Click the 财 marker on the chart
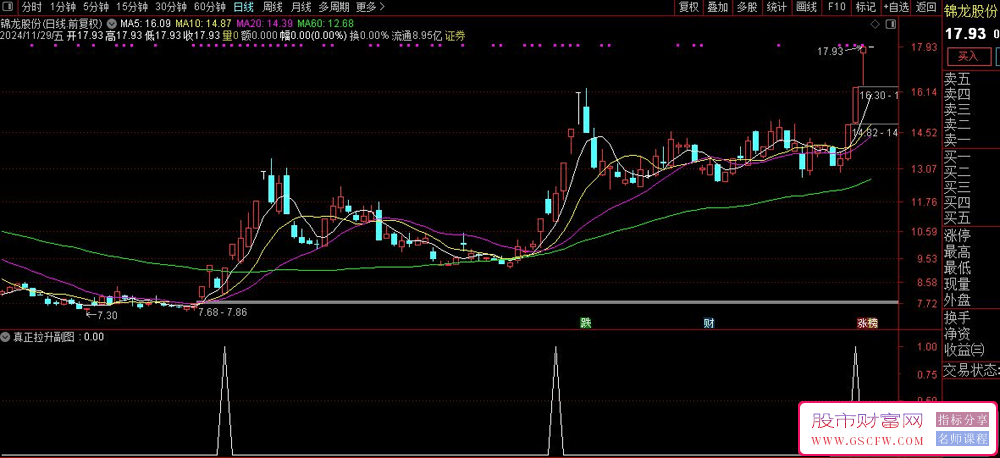 pos(709,323)
